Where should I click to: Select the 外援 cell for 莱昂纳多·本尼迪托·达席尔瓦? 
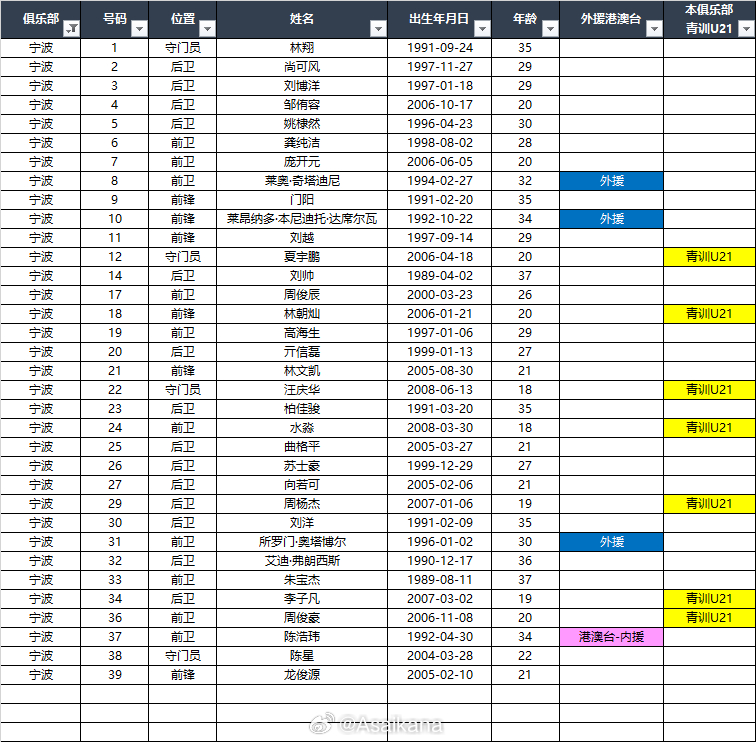click(x=611, y=219)
